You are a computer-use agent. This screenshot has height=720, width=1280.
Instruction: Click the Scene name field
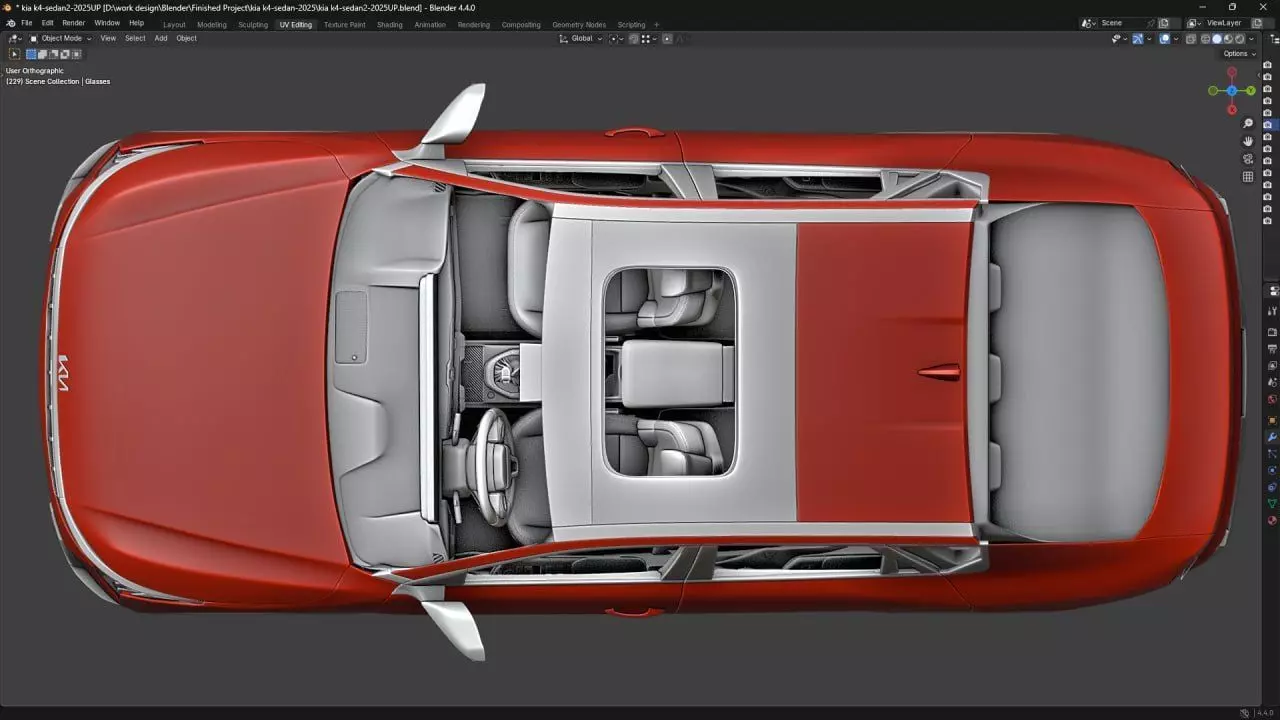(1122, 23)
